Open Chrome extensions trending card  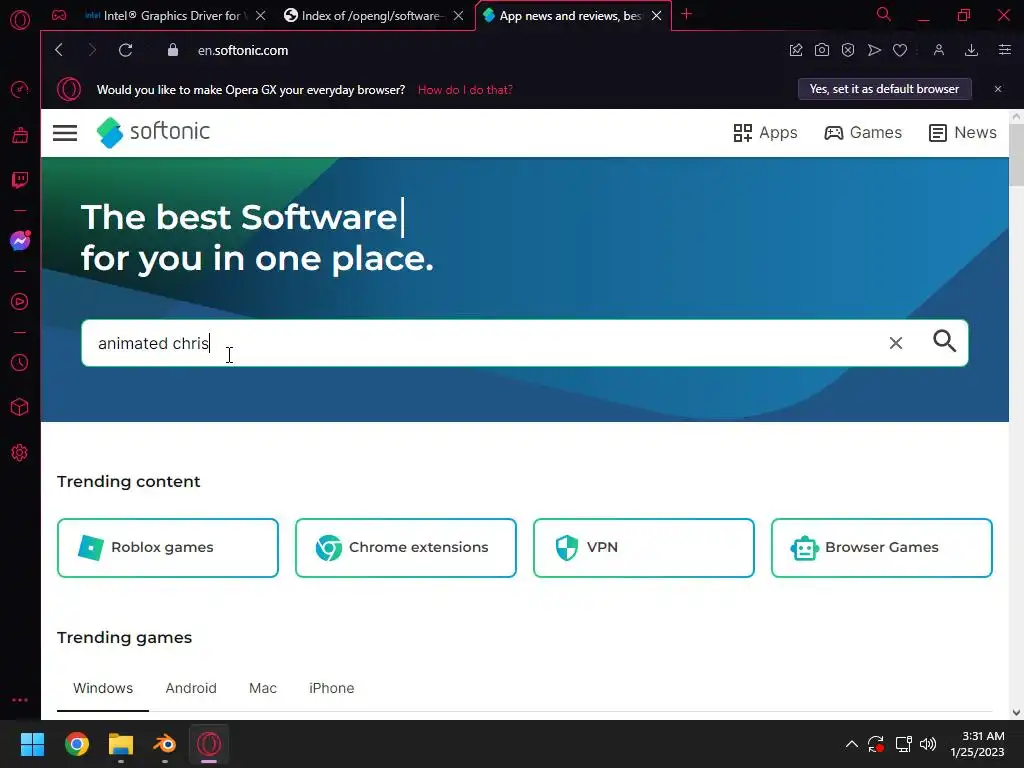[406, 548]
